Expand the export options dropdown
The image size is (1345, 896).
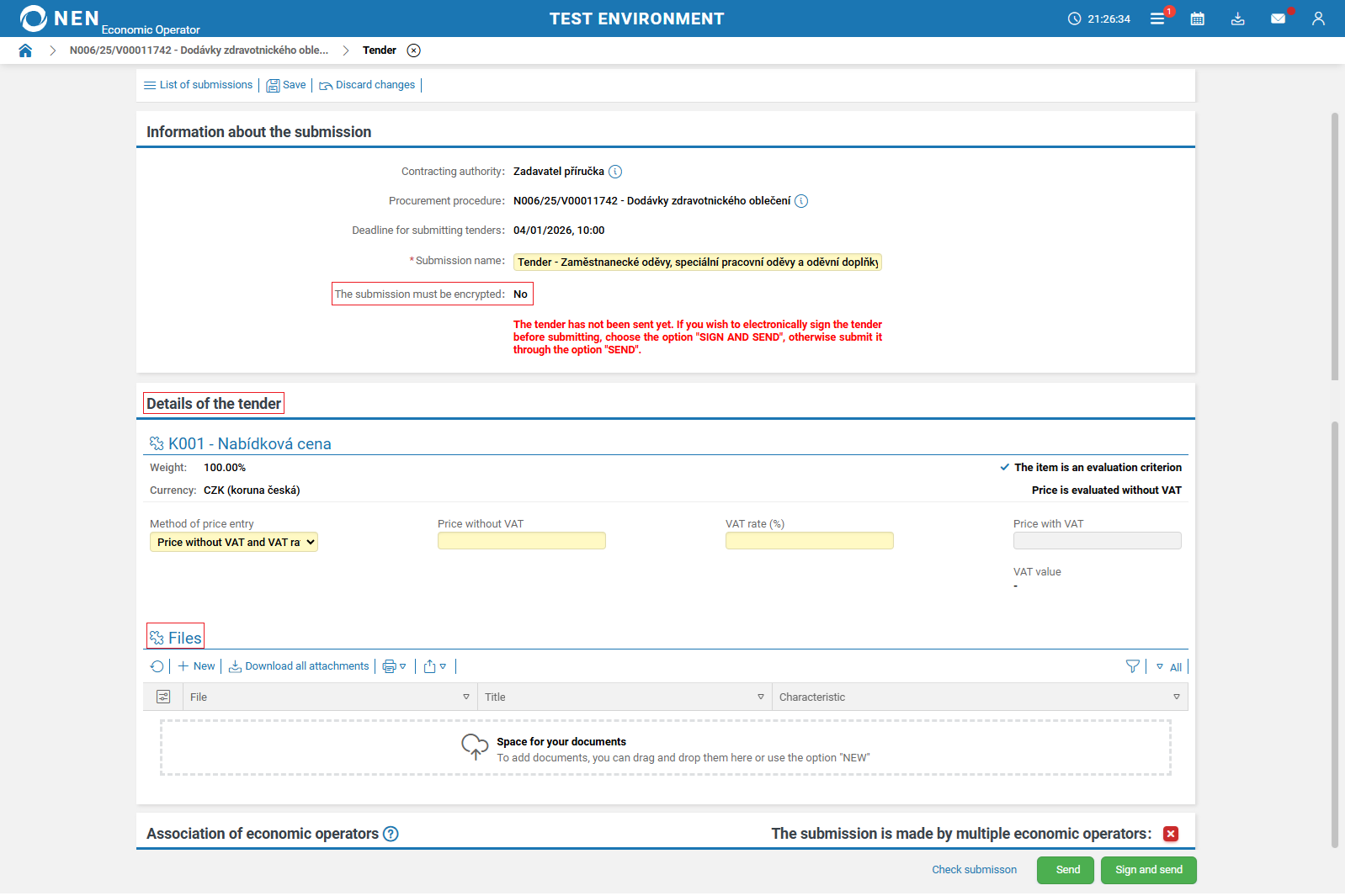tap(435, 666)
